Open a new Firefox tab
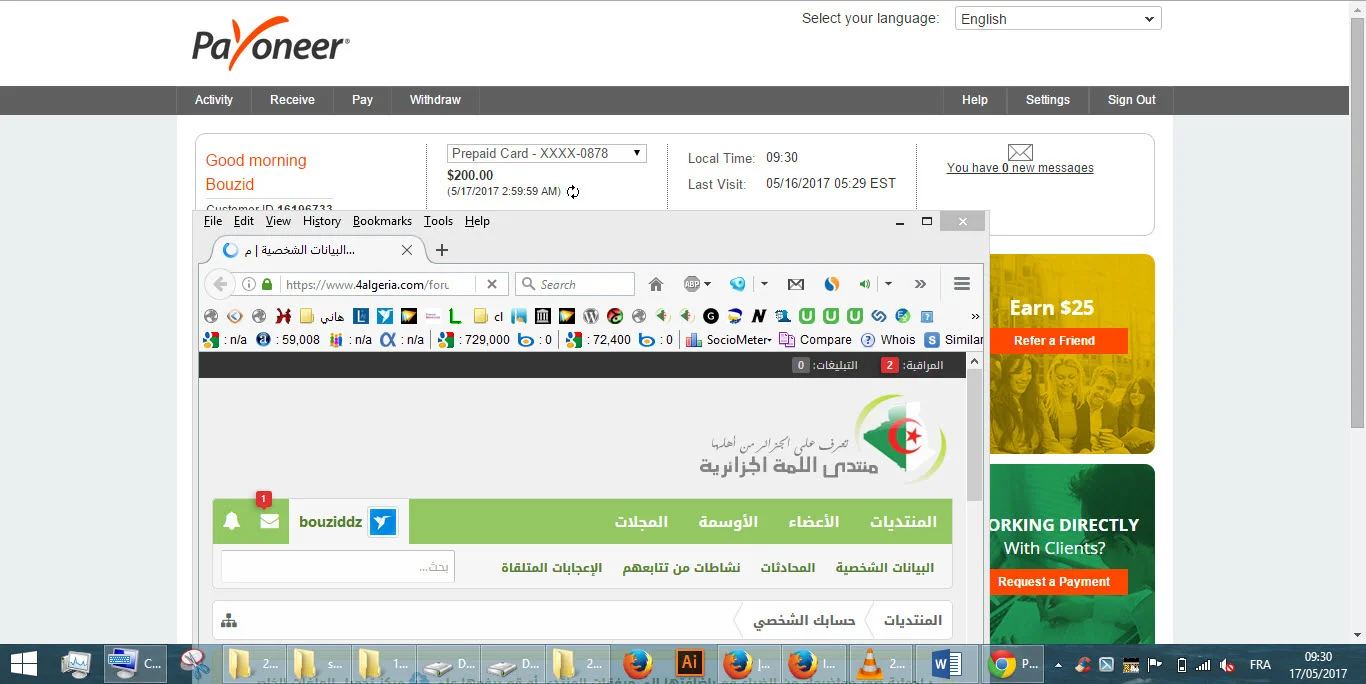This screenshot has height=684, width=1366. coord(442,250)
